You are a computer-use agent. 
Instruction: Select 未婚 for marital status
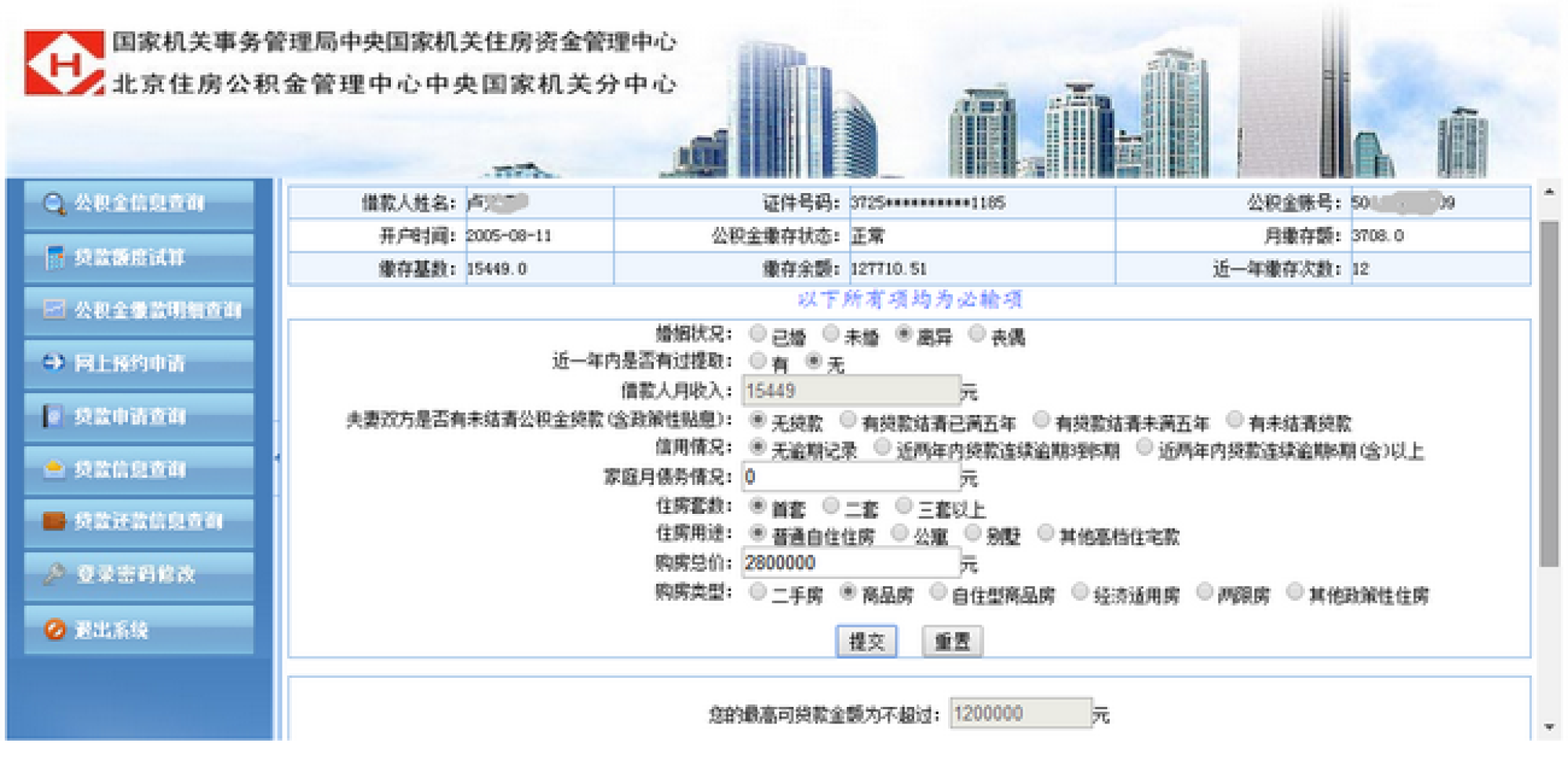[x=830, y=334]
